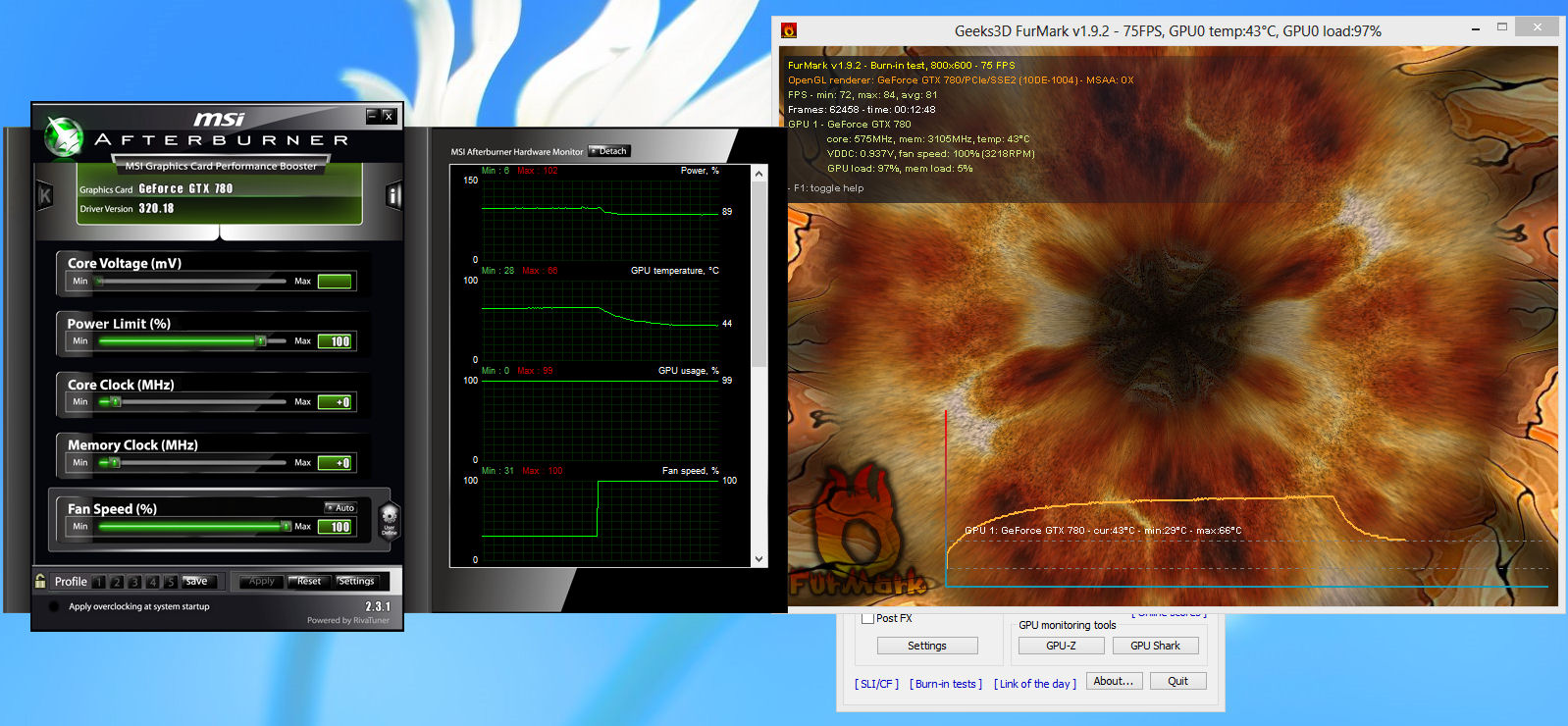Click the Core Clock slider handle
The image size is (1568, 726).
116,402
